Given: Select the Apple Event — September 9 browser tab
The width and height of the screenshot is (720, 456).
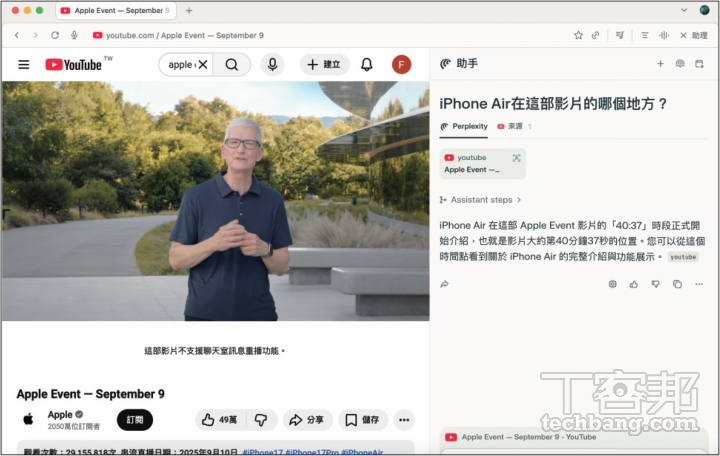Looking at the screenshot, I should (x=116, y=10).
